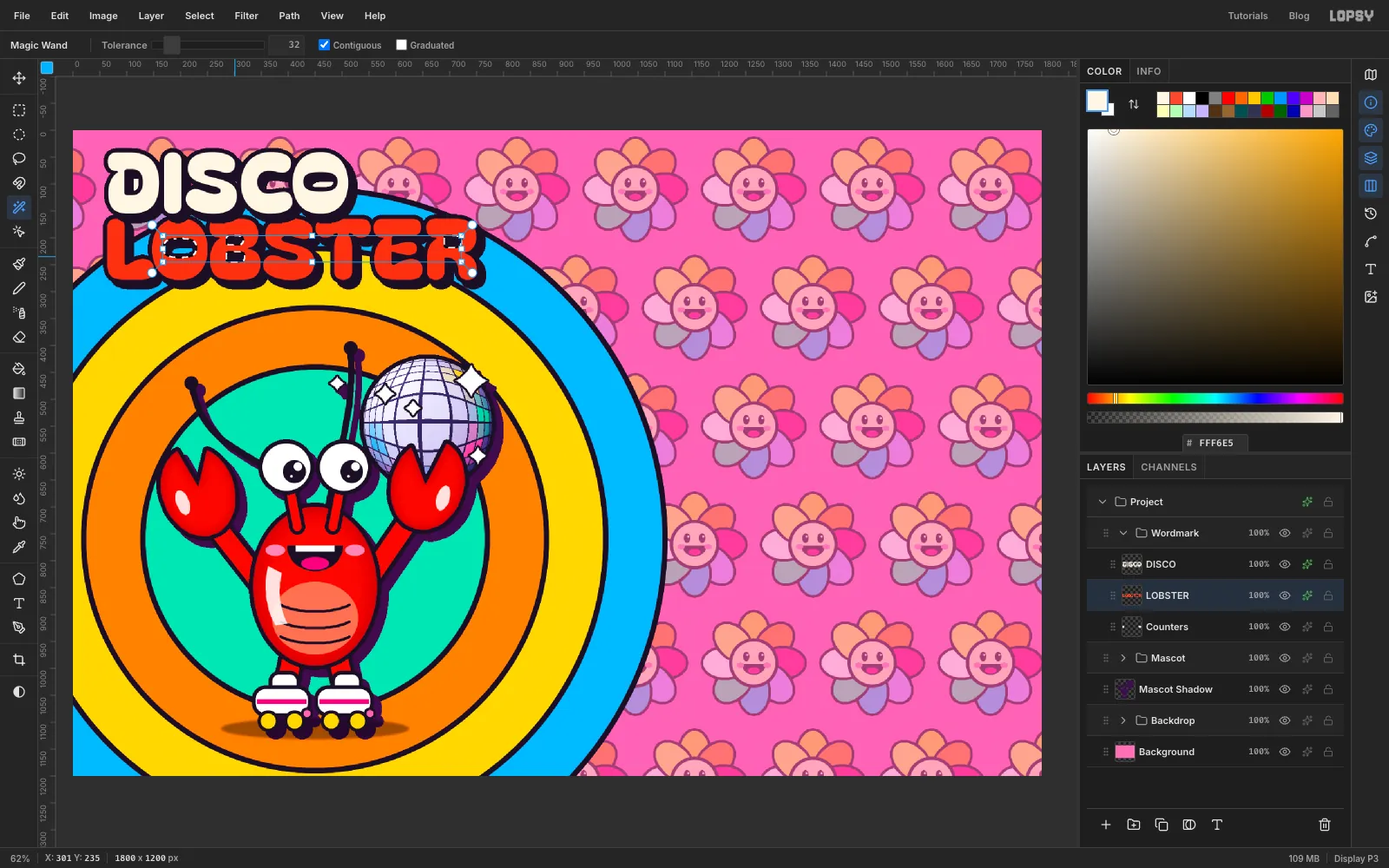
Task: Open the Blog link
Action: [1299, 16]
